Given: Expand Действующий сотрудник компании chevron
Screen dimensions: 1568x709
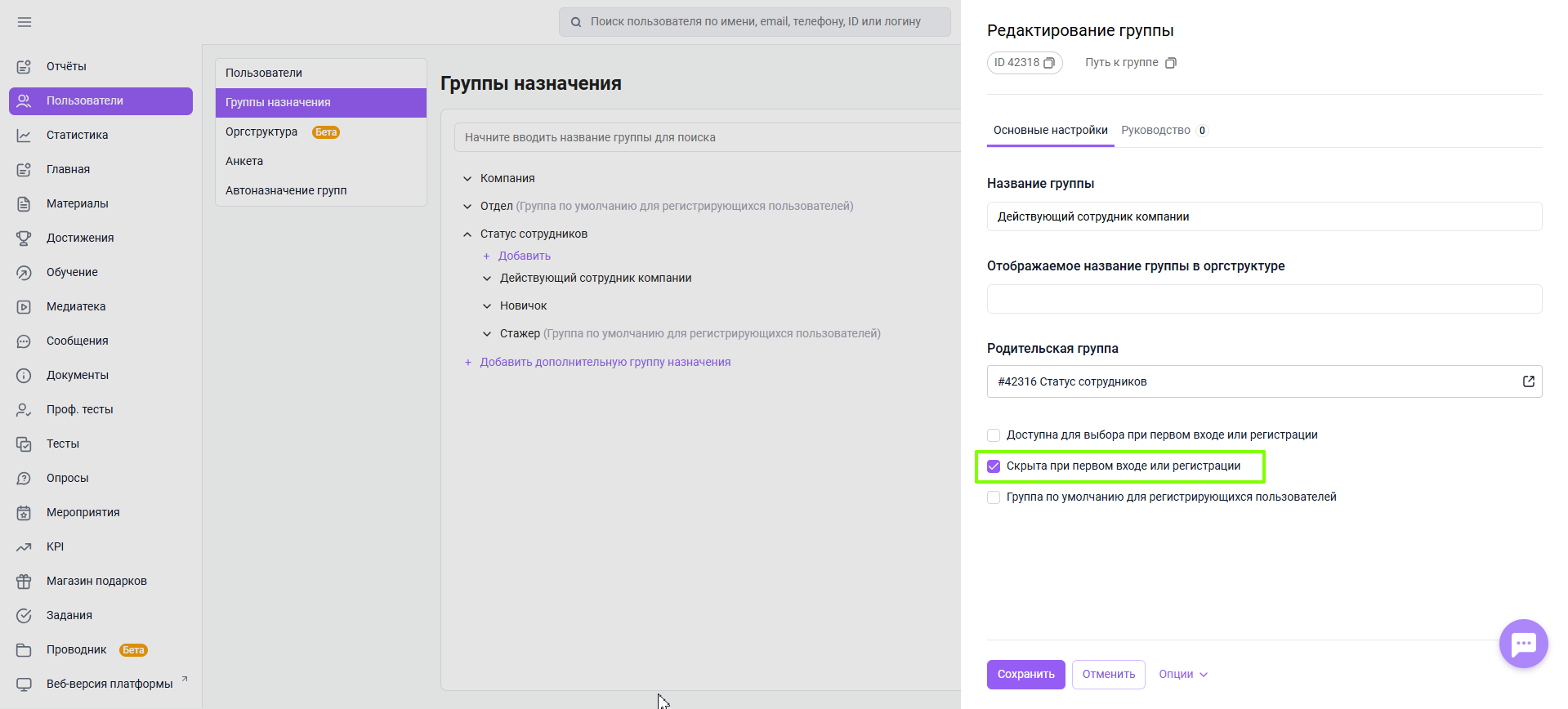Looking at the screenshot, I should pos(487,279).
